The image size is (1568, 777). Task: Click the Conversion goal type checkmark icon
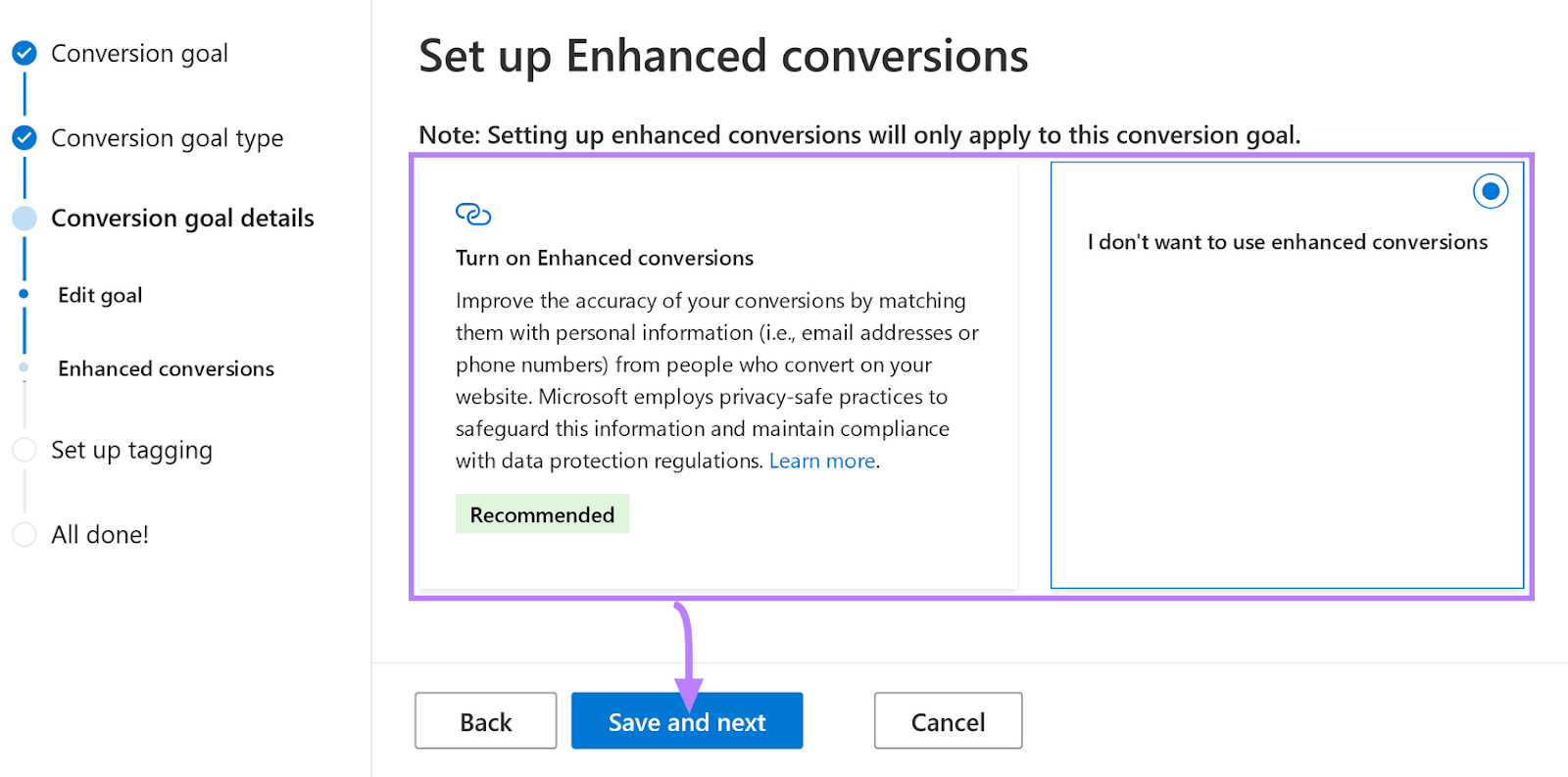point(24,138)
